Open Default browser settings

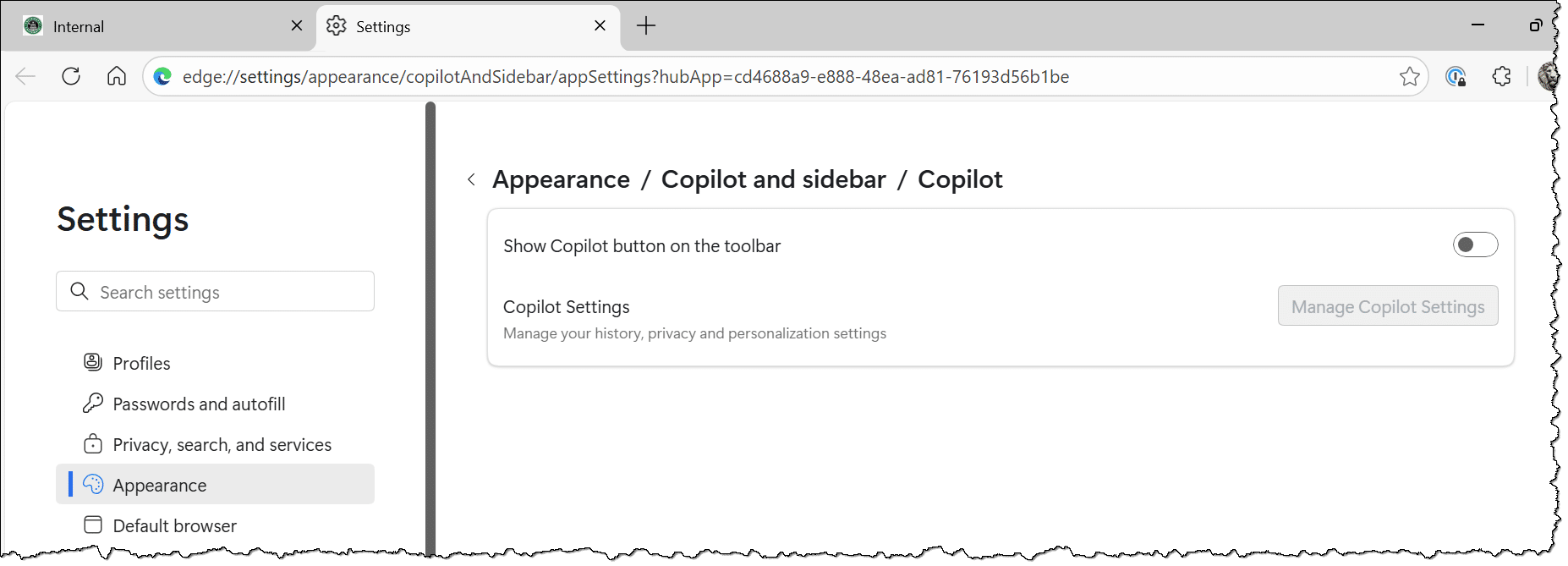coord(174,525)
